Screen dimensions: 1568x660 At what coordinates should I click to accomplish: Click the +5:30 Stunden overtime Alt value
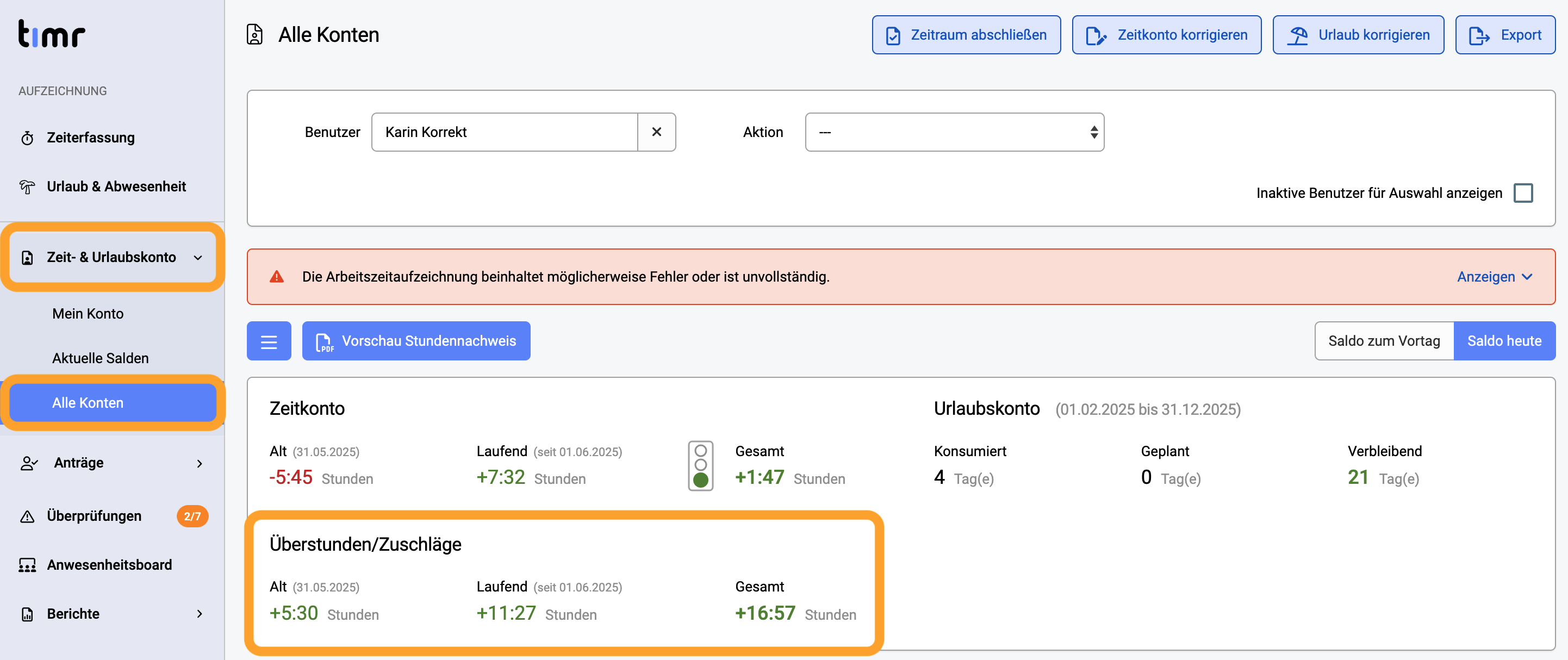[324, 613]
